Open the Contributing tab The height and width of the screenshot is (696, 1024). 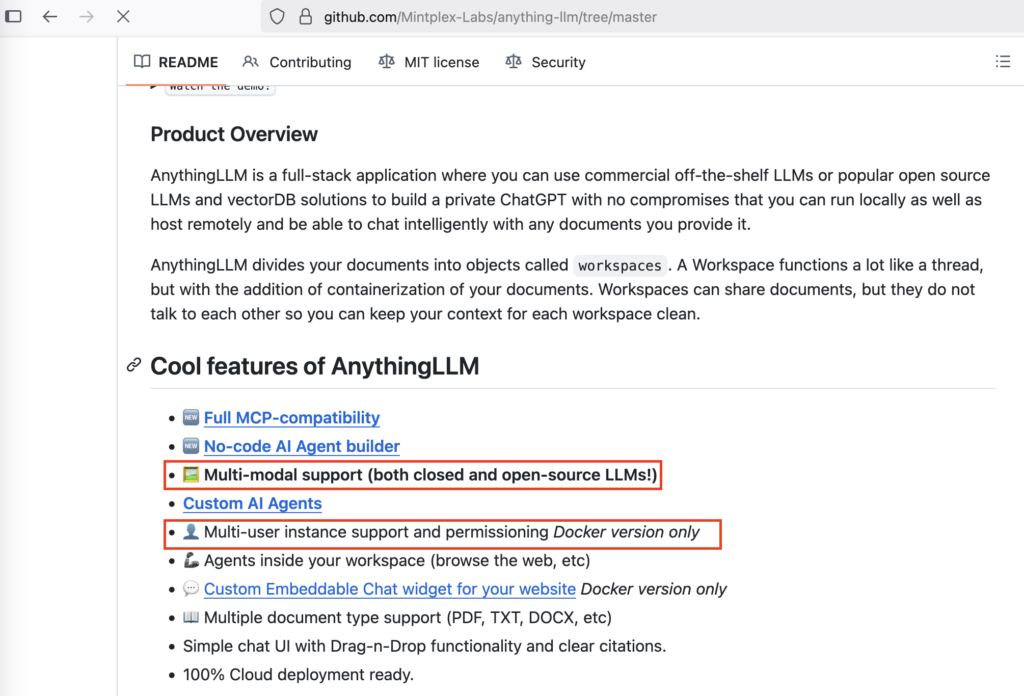click(x=296, y=62)
